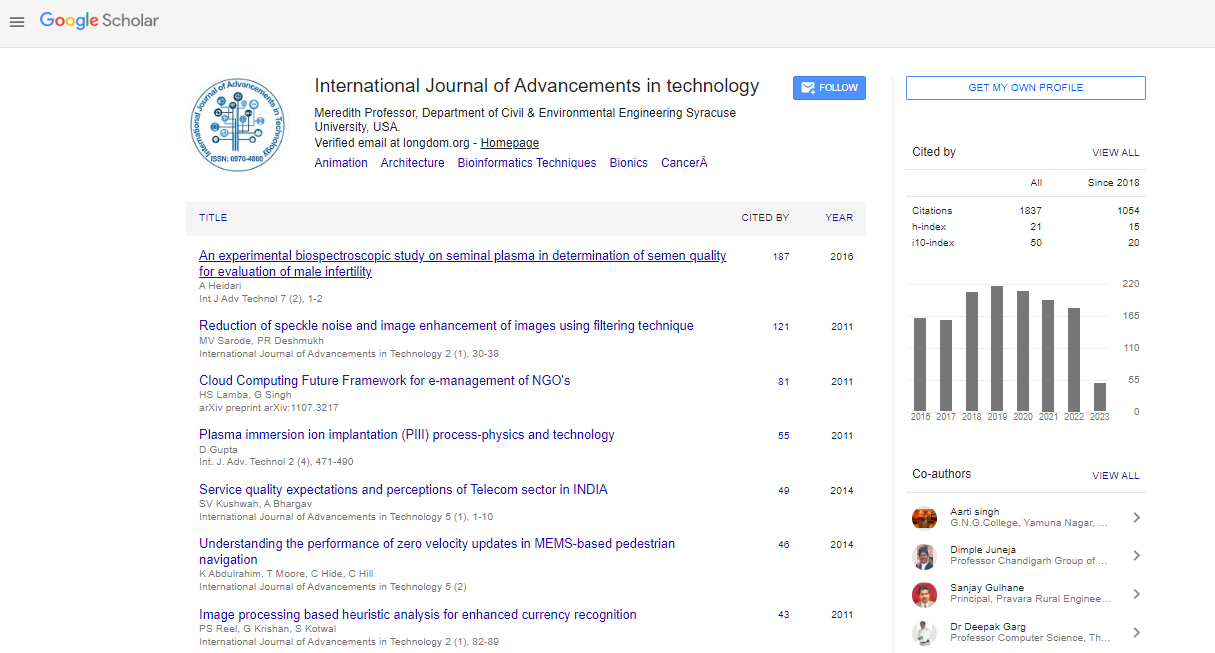
Task: Select the Bioinformatics Techniques topic link
Action: tap(526, 163)
